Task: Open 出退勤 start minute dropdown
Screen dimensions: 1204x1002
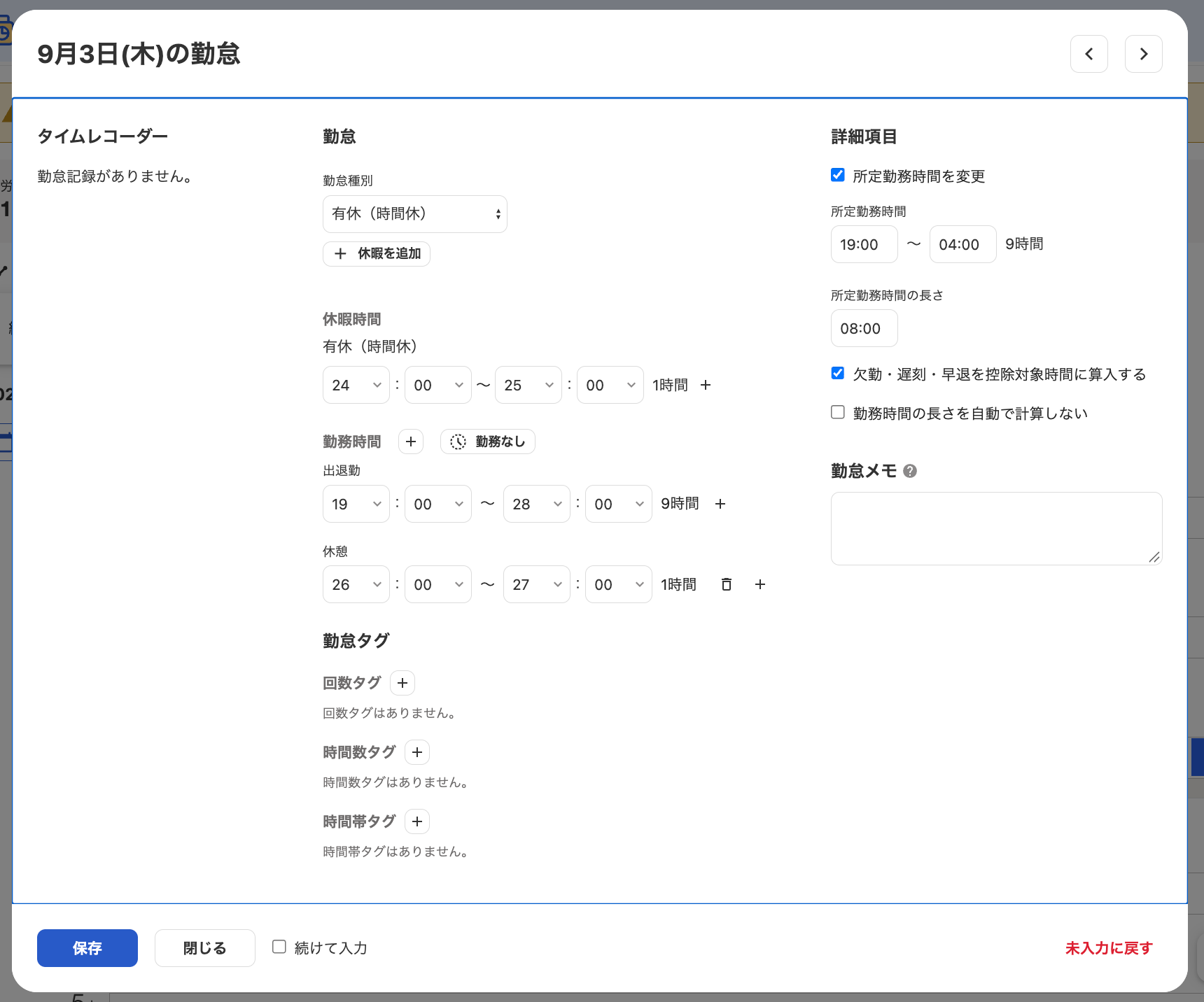Action: 438,504
